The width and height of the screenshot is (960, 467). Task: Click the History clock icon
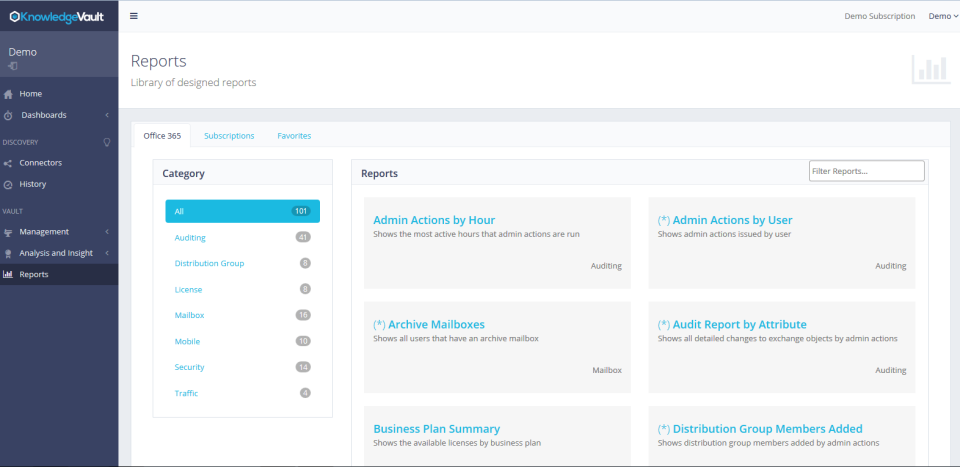8,184
